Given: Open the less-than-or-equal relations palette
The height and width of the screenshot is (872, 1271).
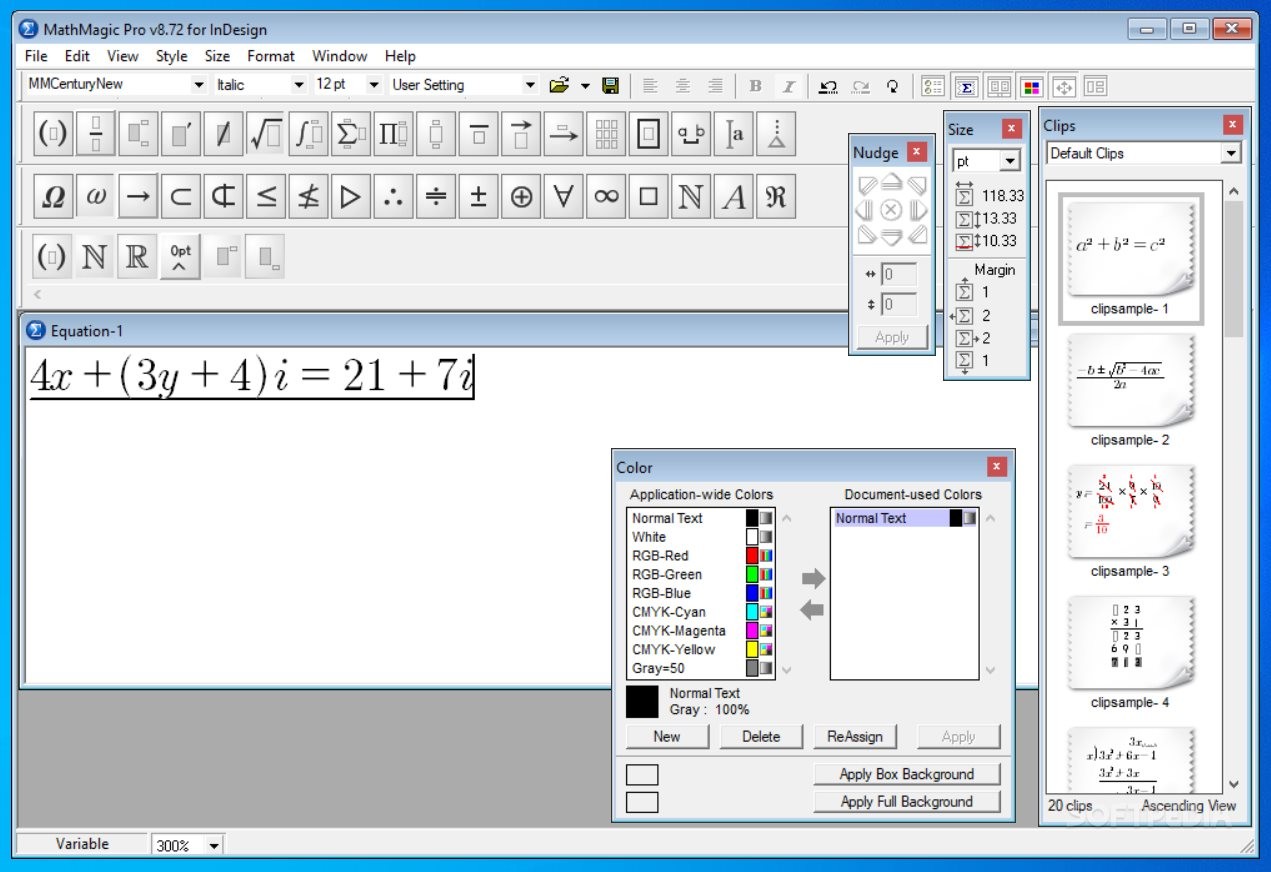Looking at the screenshot, I should click(266, 197).
